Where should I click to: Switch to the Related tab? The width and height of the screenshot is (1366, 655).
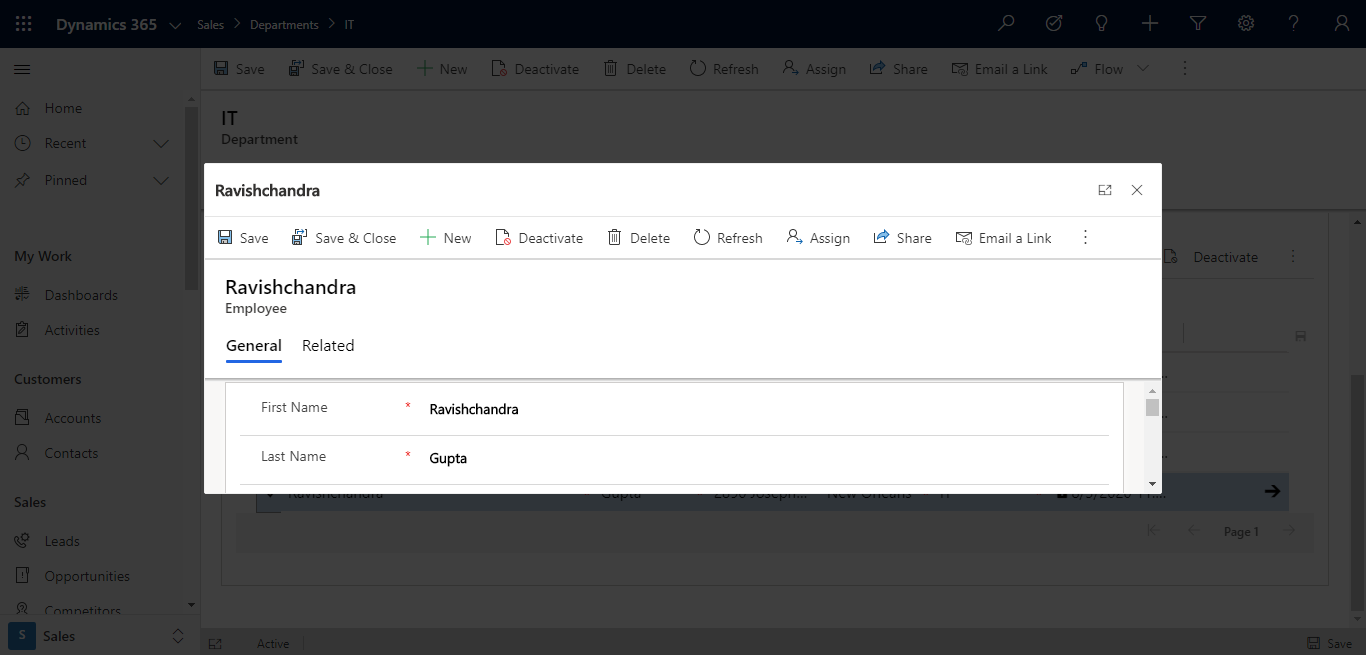pyautogui.click(x=327, y=345)
